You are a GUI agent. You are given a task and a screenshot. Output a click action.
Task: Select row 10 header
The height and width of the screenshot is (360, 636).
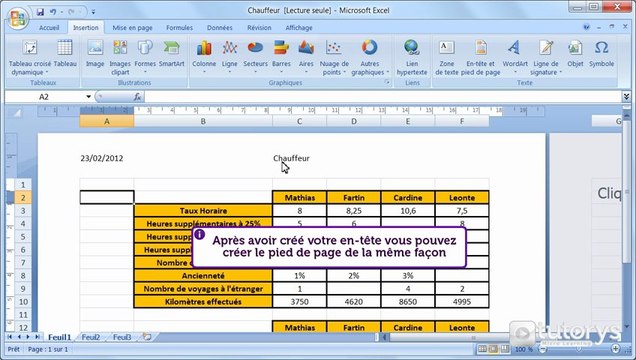click(23, 302)
